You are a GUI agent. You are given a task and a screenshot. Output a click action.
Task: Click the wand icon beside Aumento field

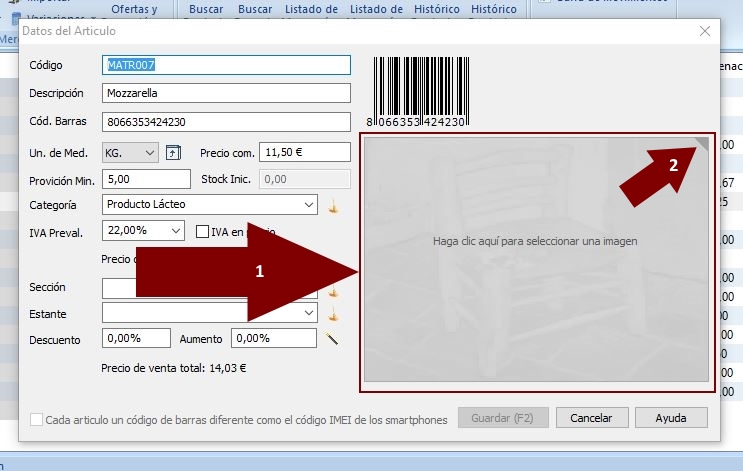pos(332,338)
